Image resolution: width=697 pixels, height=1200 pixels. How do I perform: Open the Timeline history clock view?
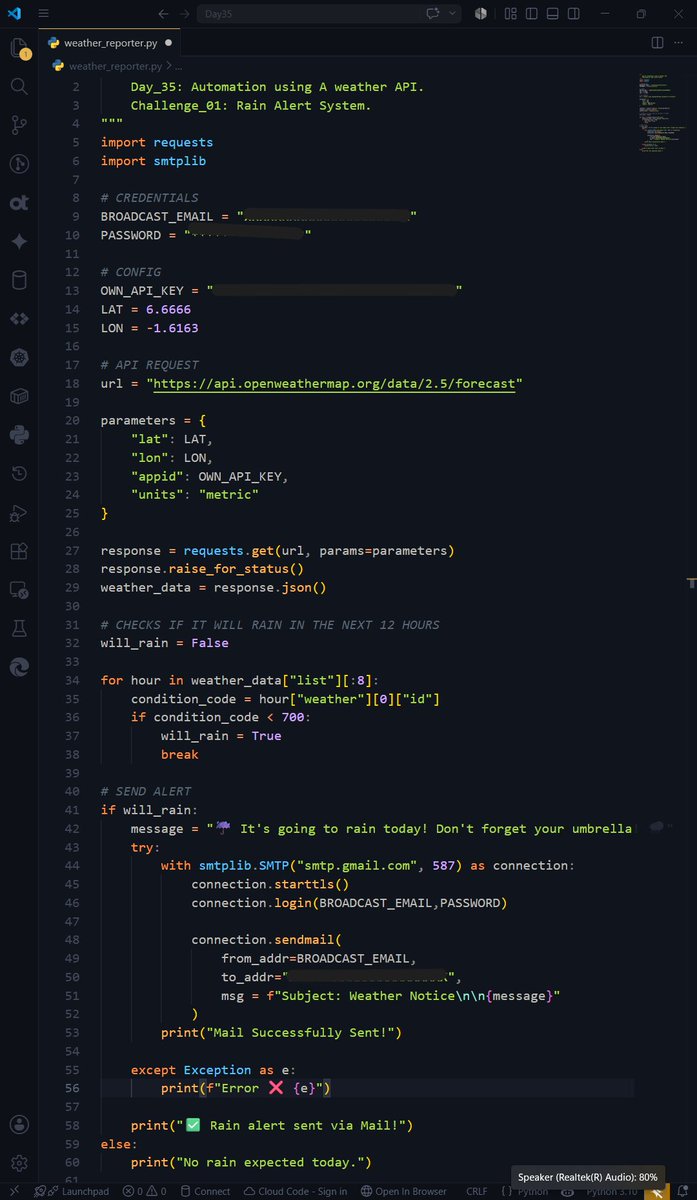[19, 473]
